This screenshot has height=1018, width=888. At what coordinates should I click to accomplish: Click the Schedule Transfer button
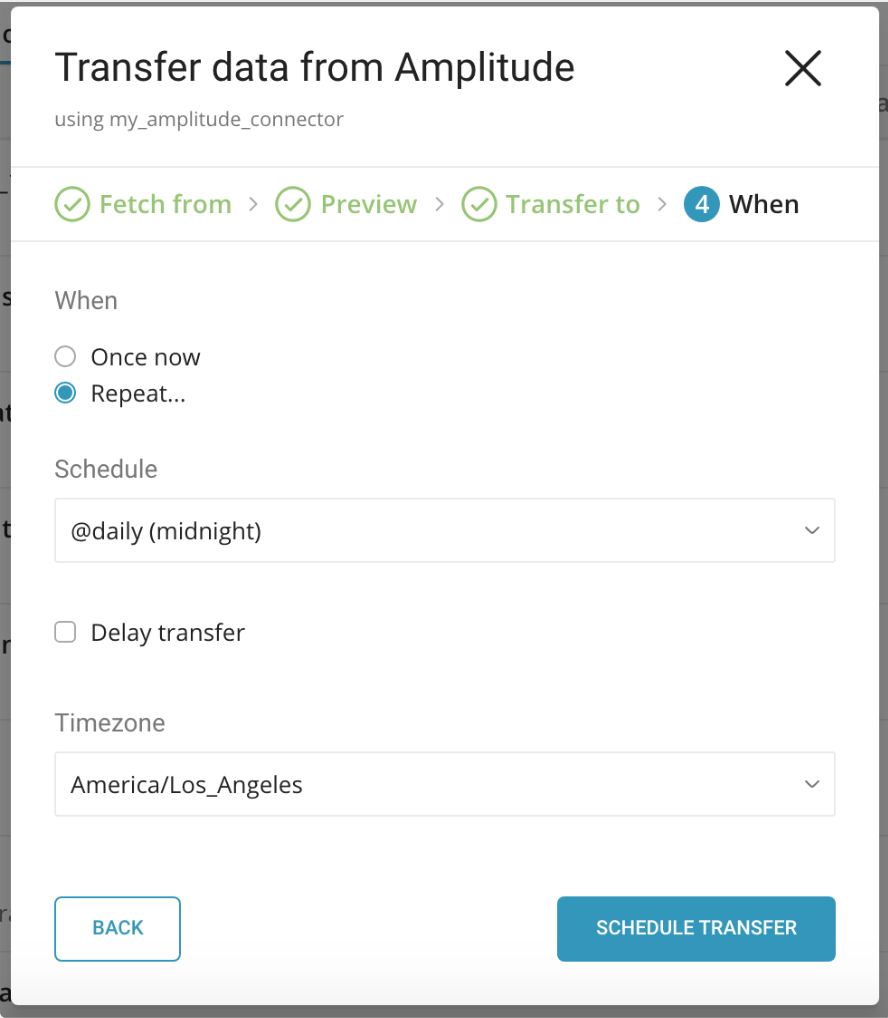pyautogui.click(x=696, y=928)
